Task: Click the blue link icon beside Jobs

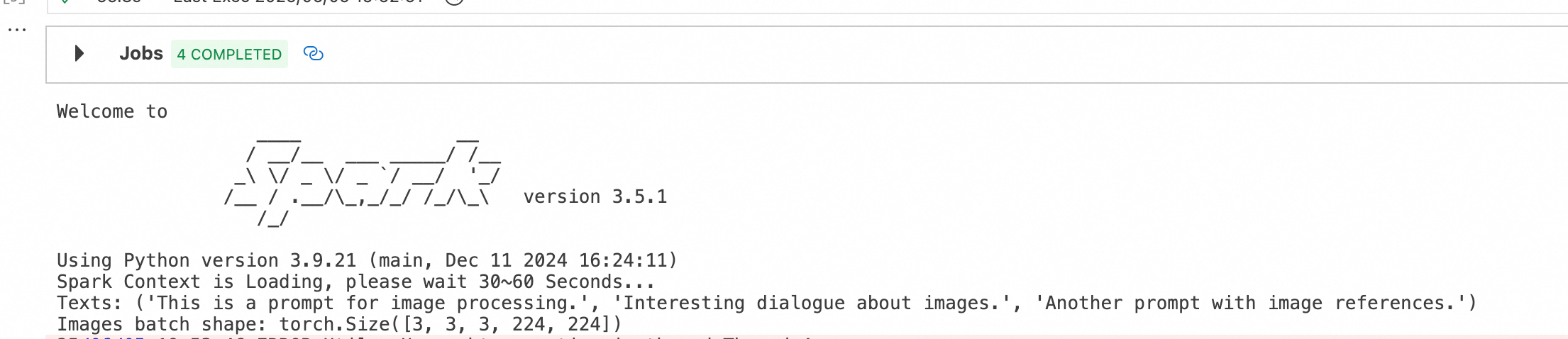Action: point(313,54)
